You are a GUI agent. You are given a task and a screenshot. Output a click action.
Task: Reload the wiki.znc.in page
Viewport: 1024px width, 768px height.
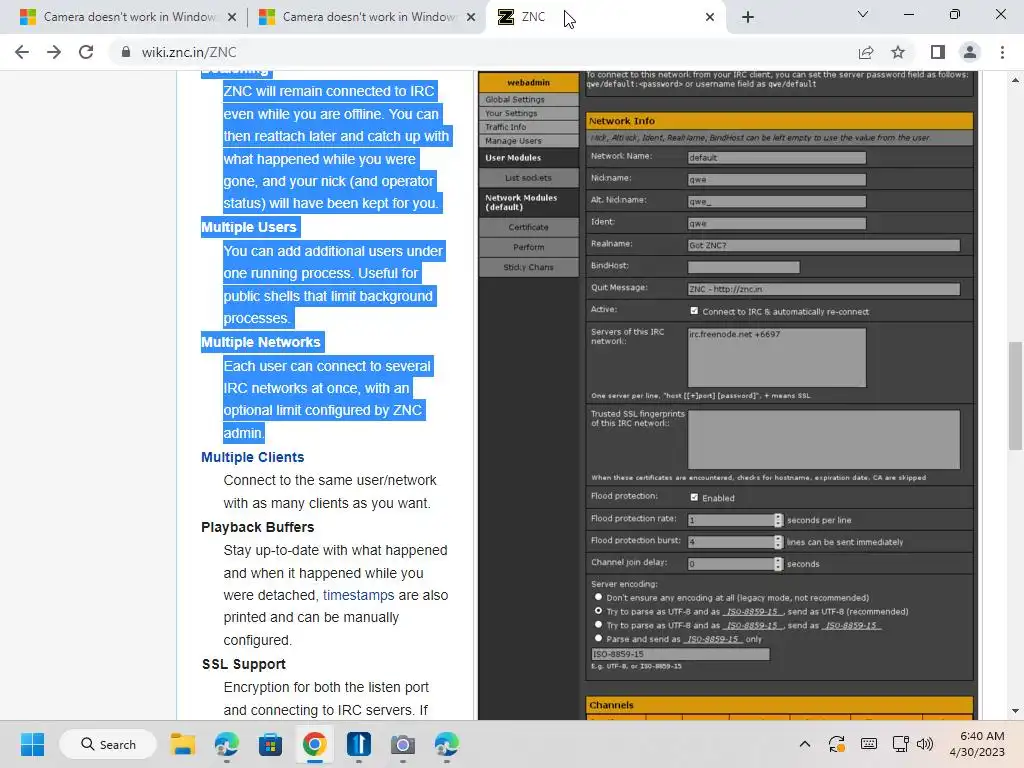[86, 52]
